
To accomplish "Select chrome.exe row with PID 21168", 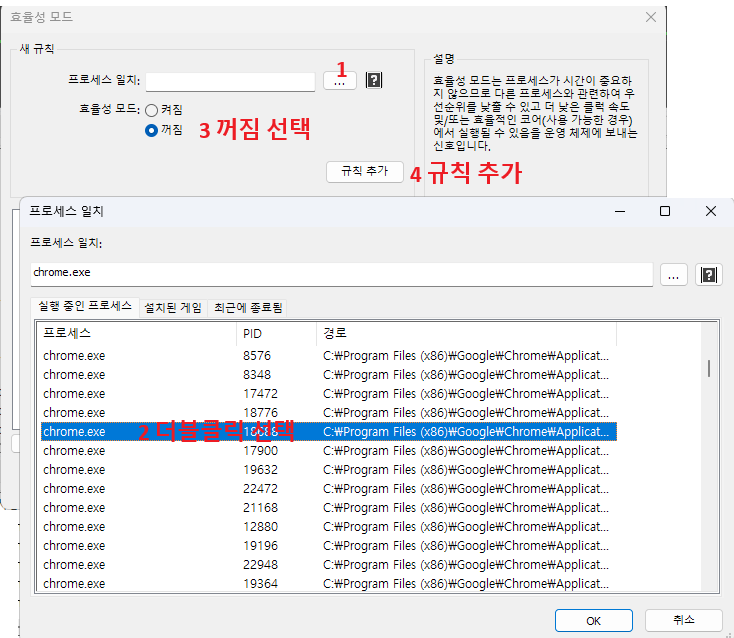I will [x=329, y=508].
